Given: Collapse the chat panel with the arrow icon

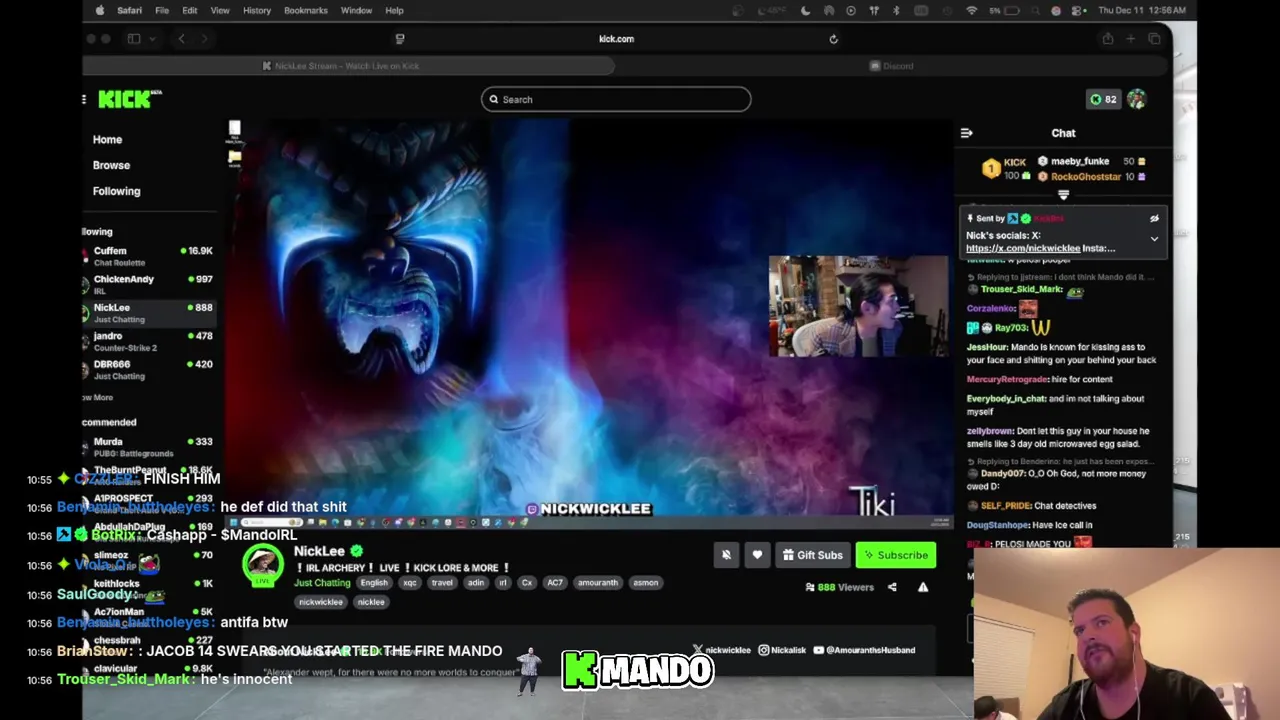Looking at the screenshot, I should 966,133.
